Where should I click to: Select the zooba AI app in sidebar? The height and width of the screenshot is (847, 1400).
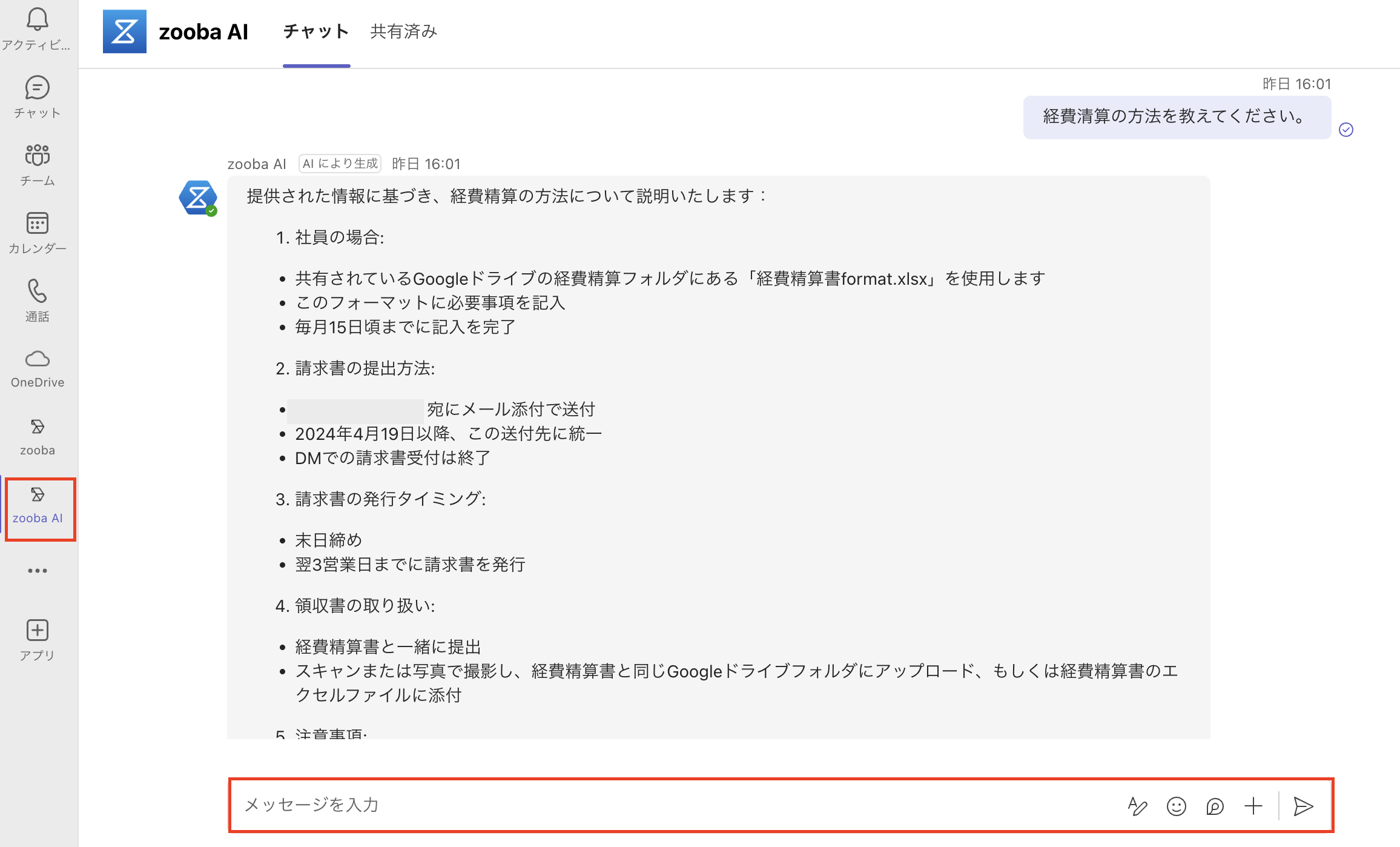pos(37,505)
